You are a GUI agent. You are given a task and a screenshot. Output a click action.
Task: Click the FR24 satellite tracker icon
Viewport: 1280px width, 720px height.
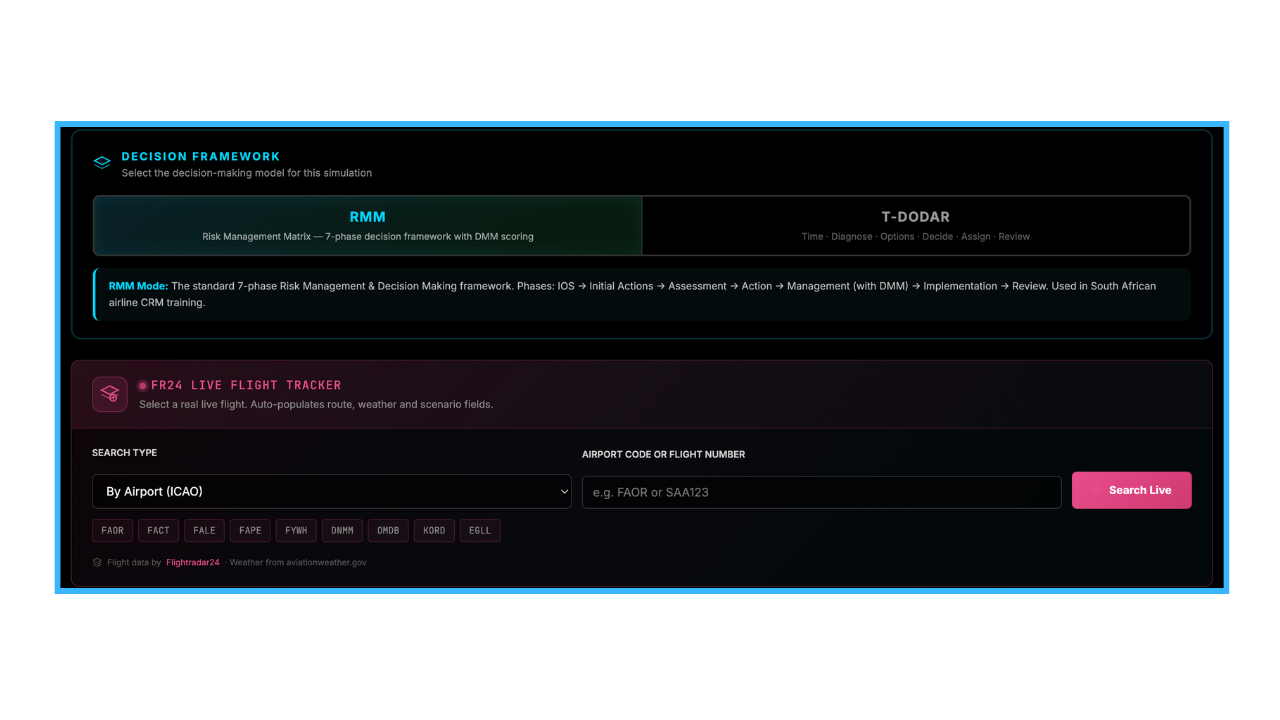coord(109,394)
